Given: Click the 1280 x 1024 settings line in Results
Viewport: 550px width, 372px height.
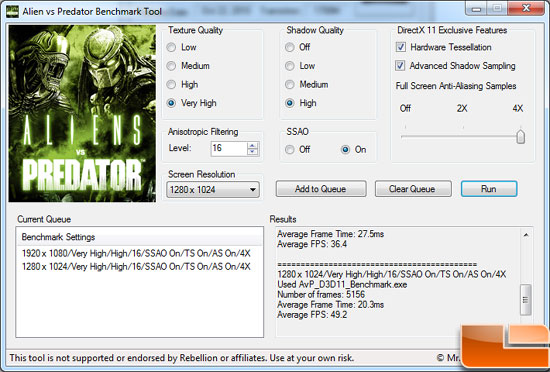Looking at the screenshot, I should tap(391, 274).
